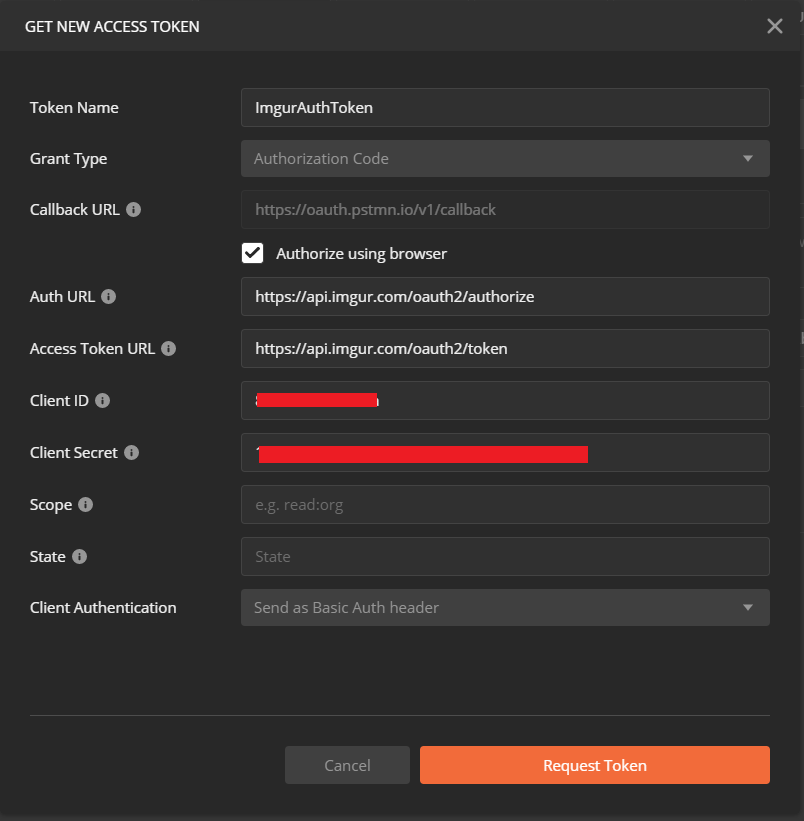Click the Access Token URL info icon
The image size is (804, 821).
(169, 348)
